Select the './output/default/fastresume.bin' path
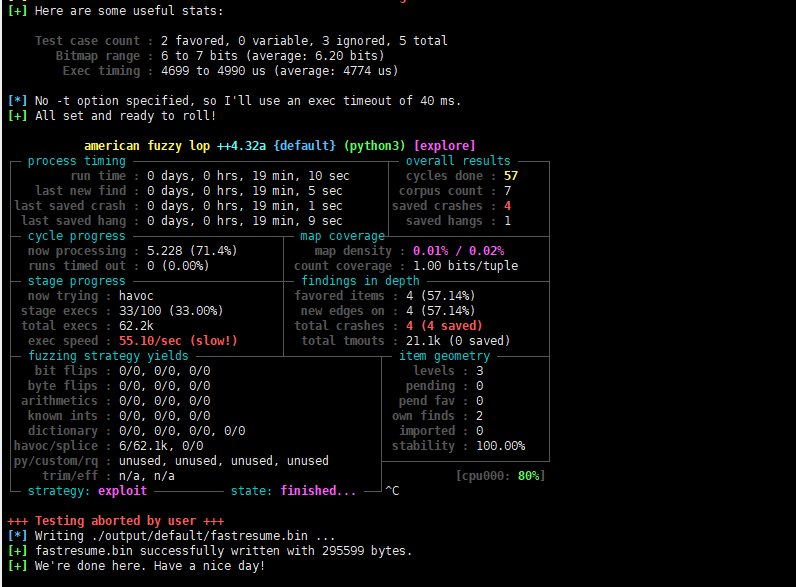 point(200,536)
